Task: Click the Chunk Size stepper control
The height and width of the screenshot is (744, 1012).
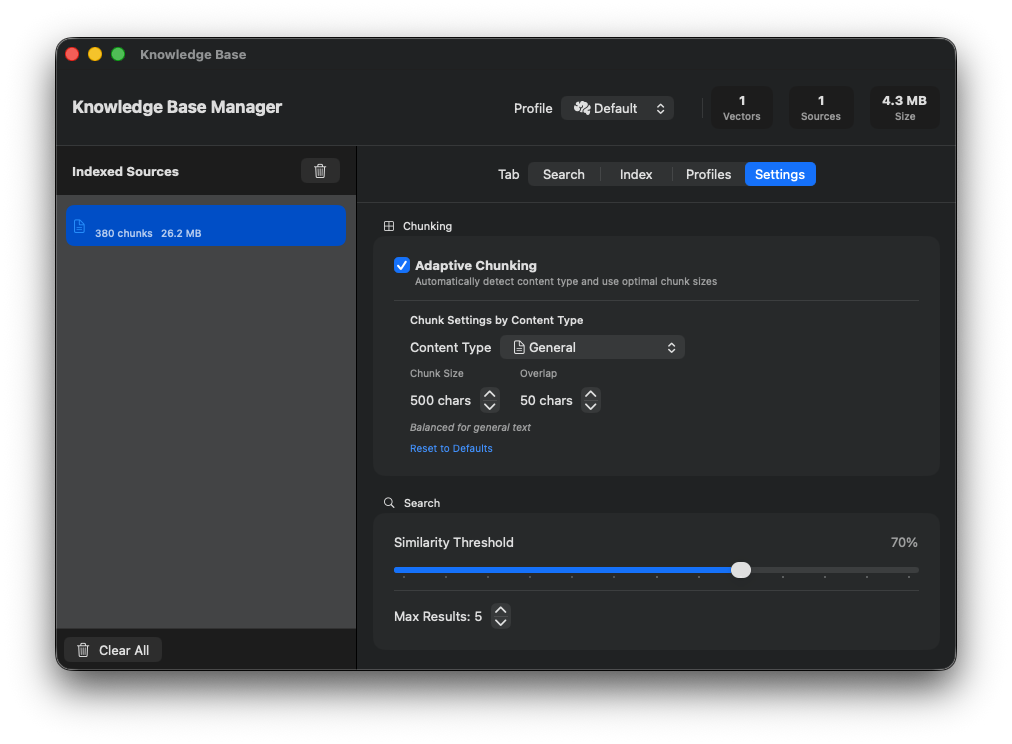Action: tap(490, 400)
